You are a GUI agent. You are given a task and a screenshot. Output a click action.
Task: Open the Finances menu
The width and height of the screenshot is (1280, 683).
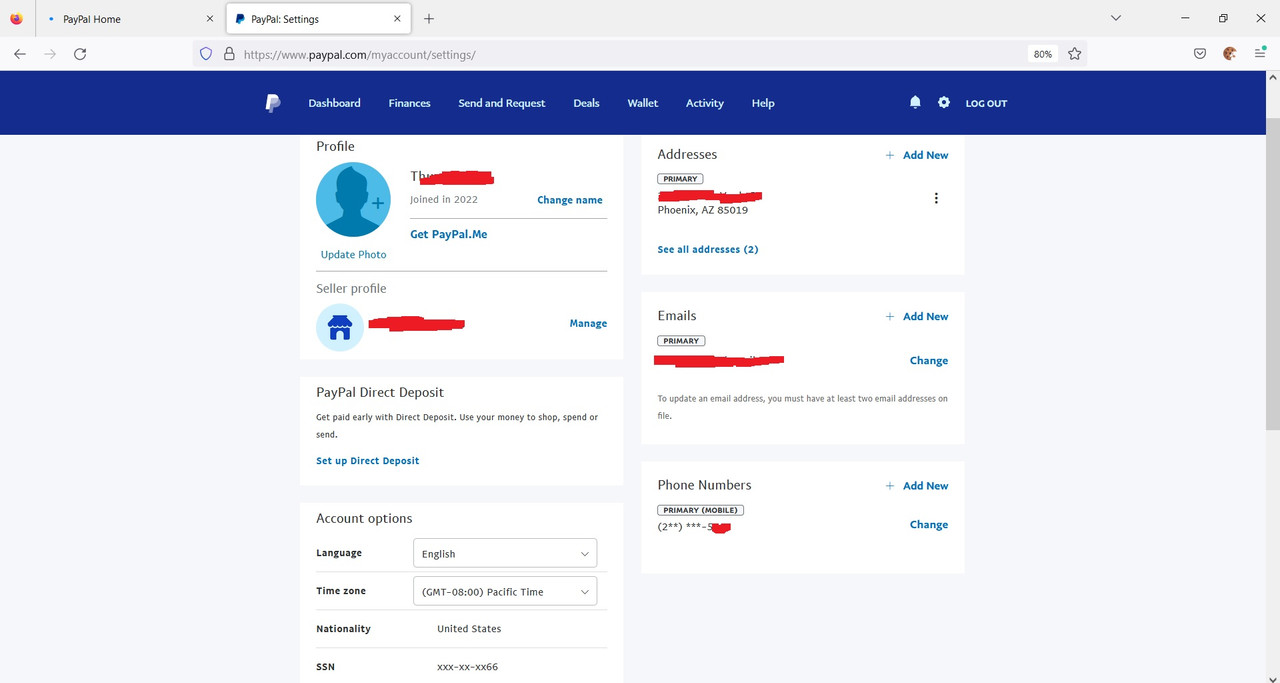click(409, 103)
